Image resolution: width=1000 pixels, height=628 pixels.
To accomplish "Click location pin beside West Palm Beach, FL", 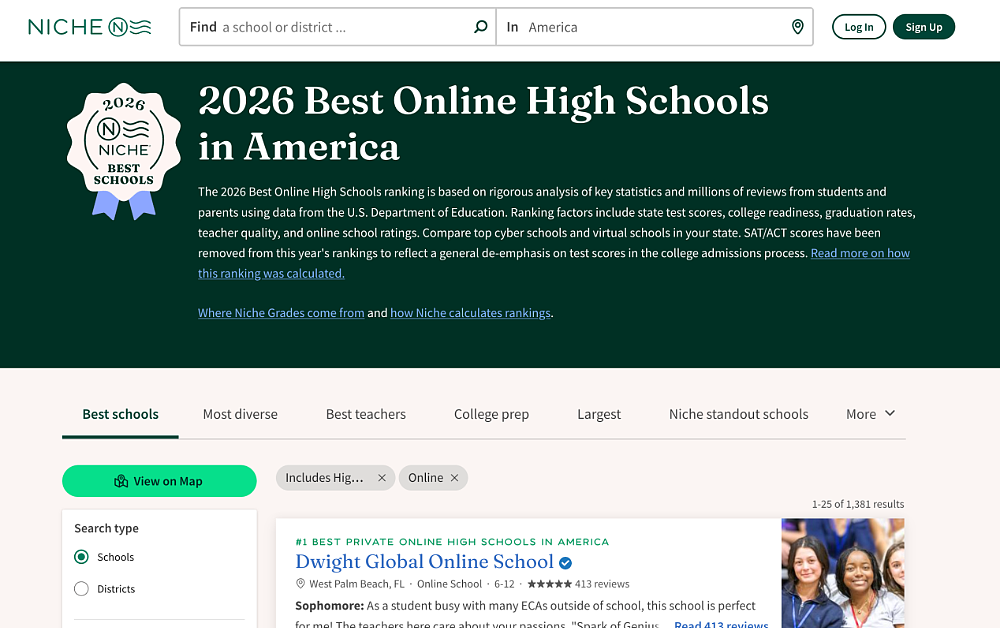I will click(300, 583).
